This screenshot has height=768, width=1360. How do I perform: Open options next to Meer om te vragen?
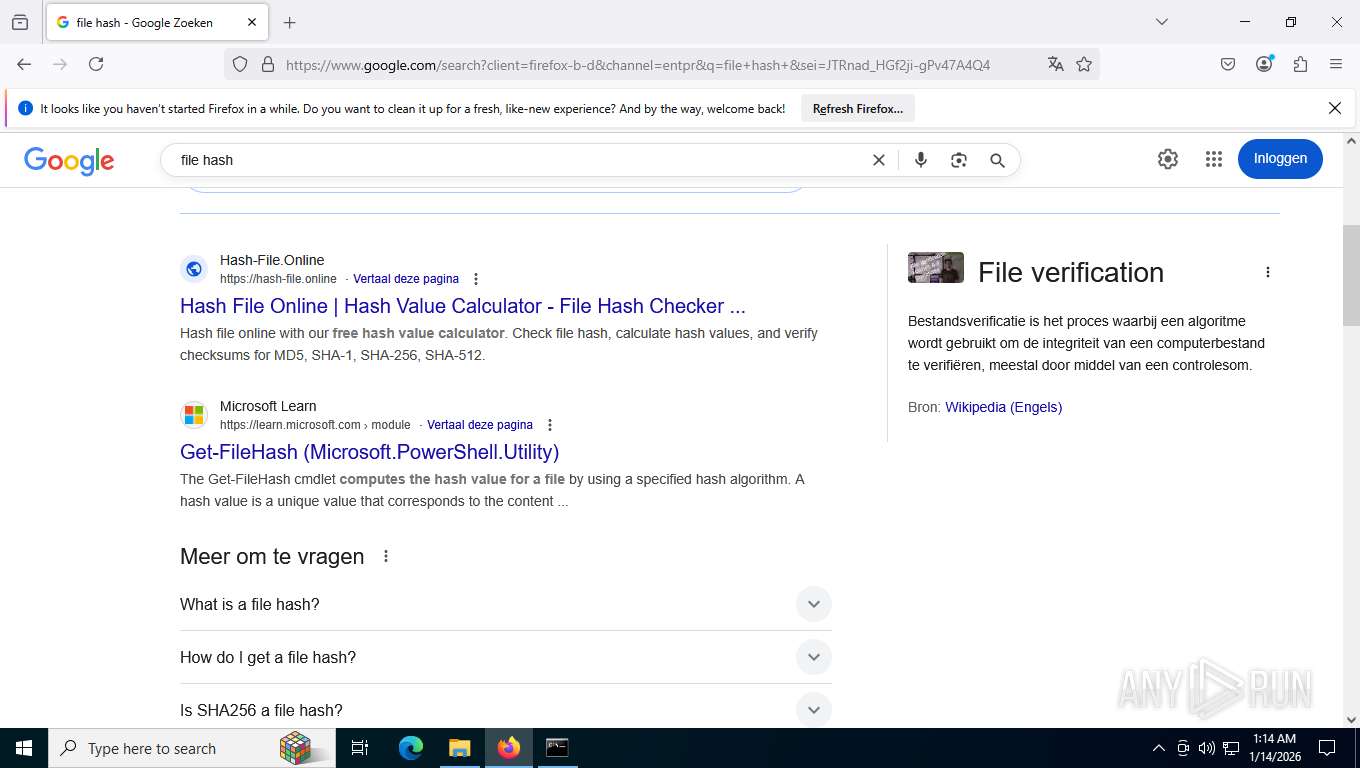pyautogui.click(x=386, y=557)
